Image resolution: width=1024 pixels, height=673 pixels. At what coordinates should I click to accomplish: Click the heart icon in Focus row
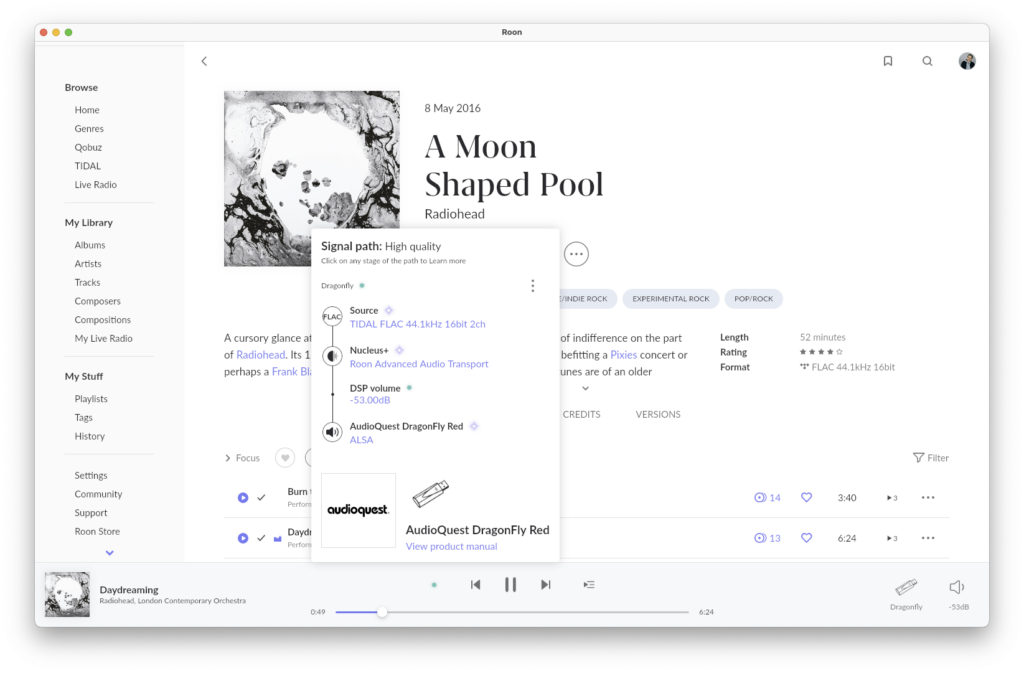coord(285,458)
